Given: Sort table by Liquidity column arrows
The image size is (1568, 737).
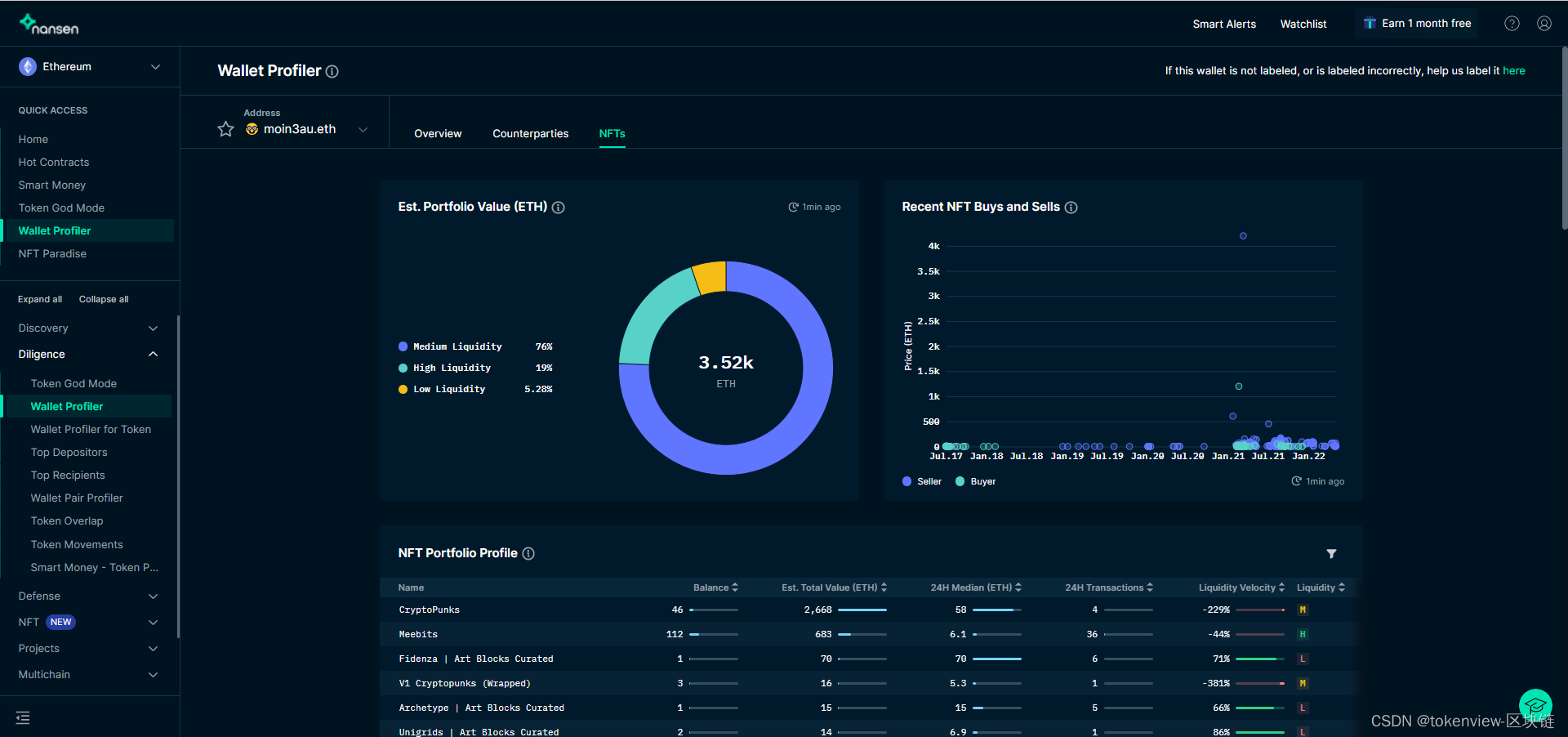Looking at the screenshot, I should [x=1342, y=587].
